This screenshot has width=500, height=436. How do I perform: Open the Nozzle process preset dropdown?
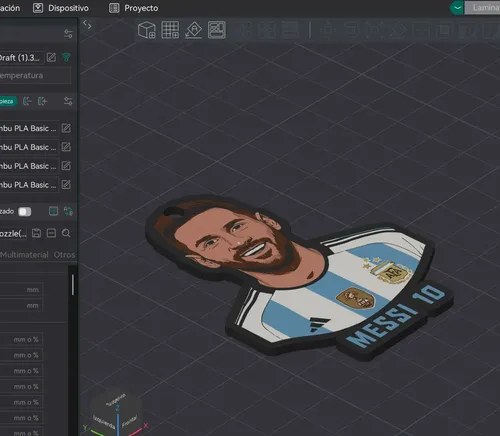[14, 233]
